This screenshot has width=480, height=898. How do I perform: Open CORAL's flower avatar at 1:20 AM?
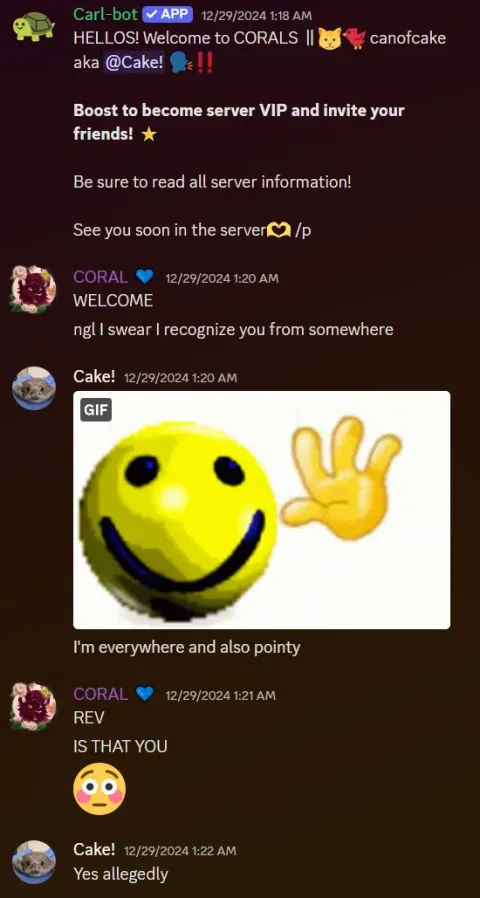[x=34, y=289]
